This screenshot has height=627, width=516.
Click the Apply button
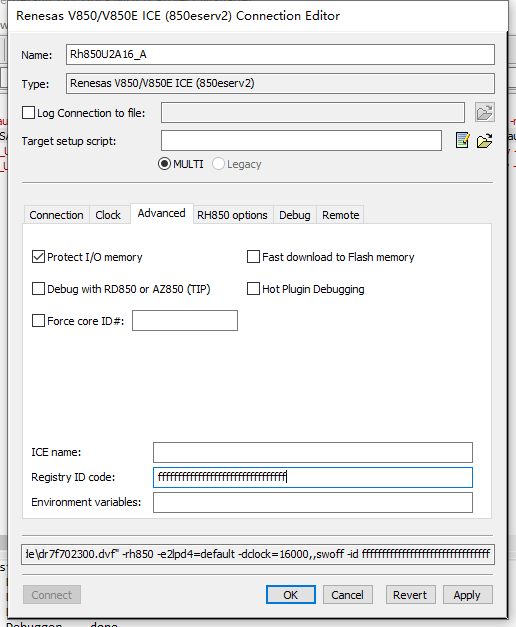[467, 595]
